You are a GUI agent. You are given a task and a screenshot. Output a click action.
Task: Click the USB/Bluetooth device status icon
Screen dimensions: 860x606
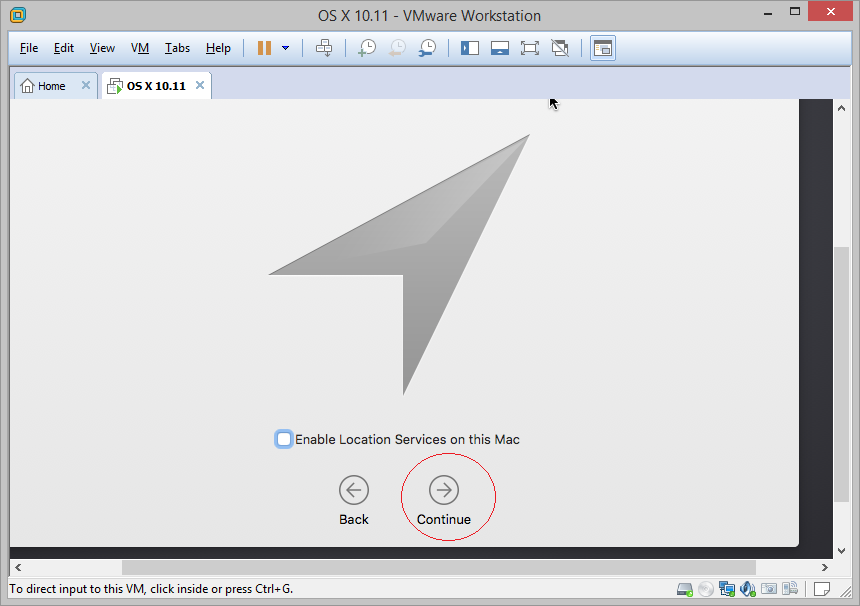[x=790, y=589]
